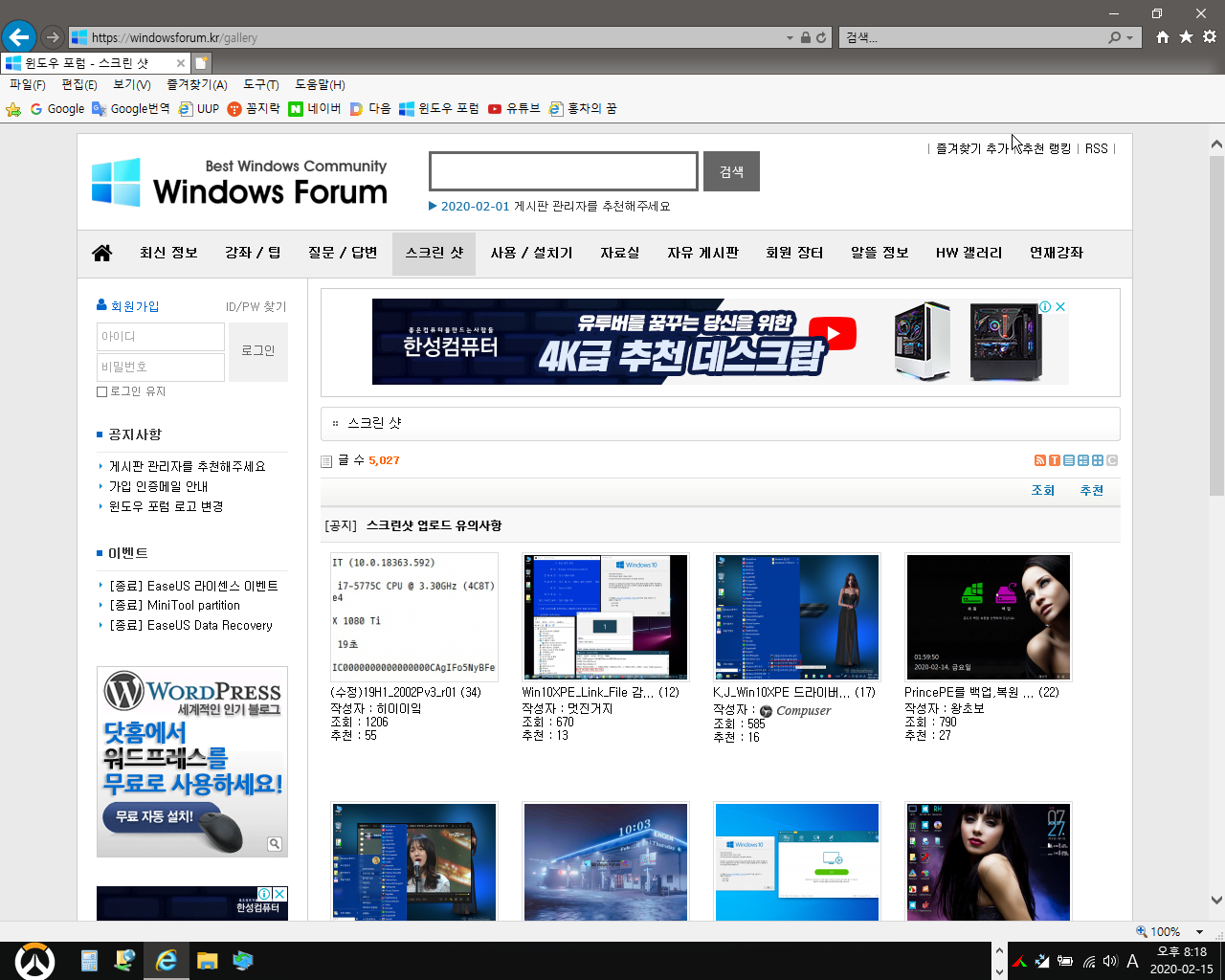
Task: Click the site search input field
Action: pos(564,171)
